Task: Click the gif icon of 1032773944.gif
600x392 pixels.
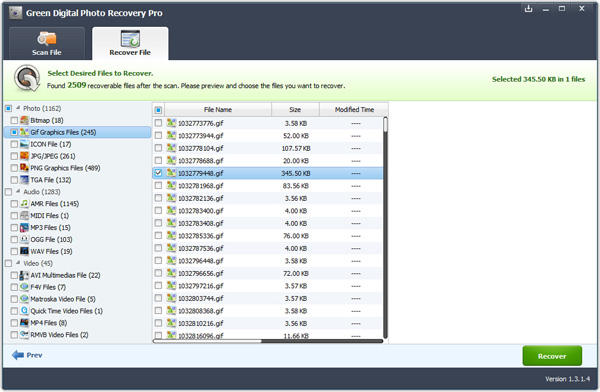Action: (171, 136)
